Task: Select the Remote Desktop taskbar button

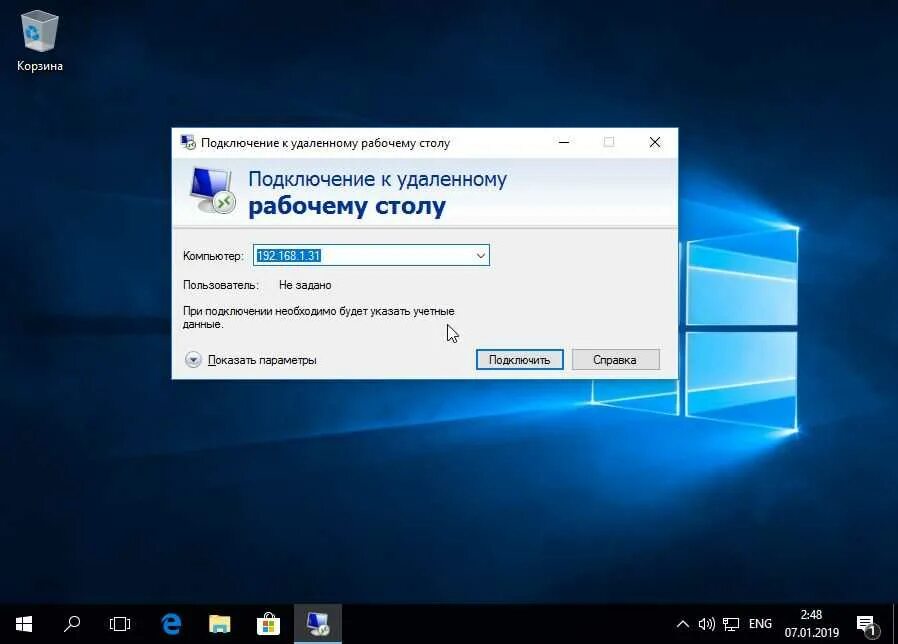Action: tap(318, 624)
